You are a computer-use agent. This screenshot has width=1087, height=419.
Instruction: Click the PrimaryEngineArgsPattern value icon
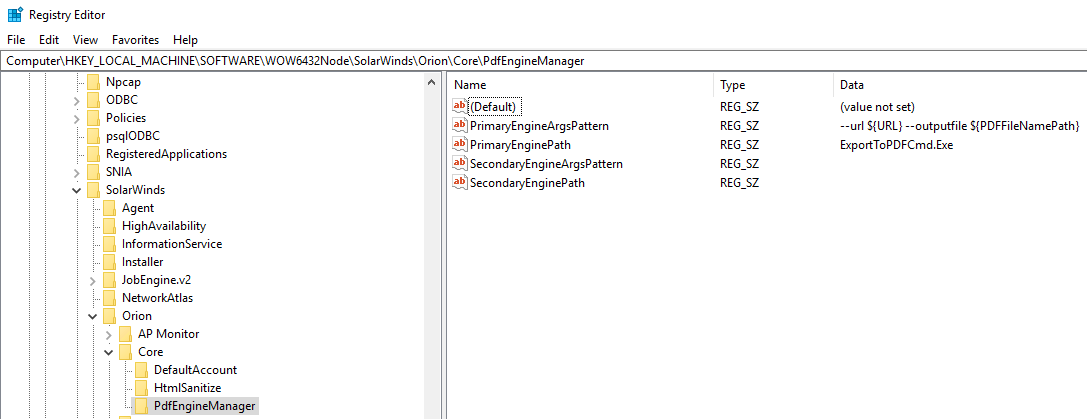(x=460, y=126)
